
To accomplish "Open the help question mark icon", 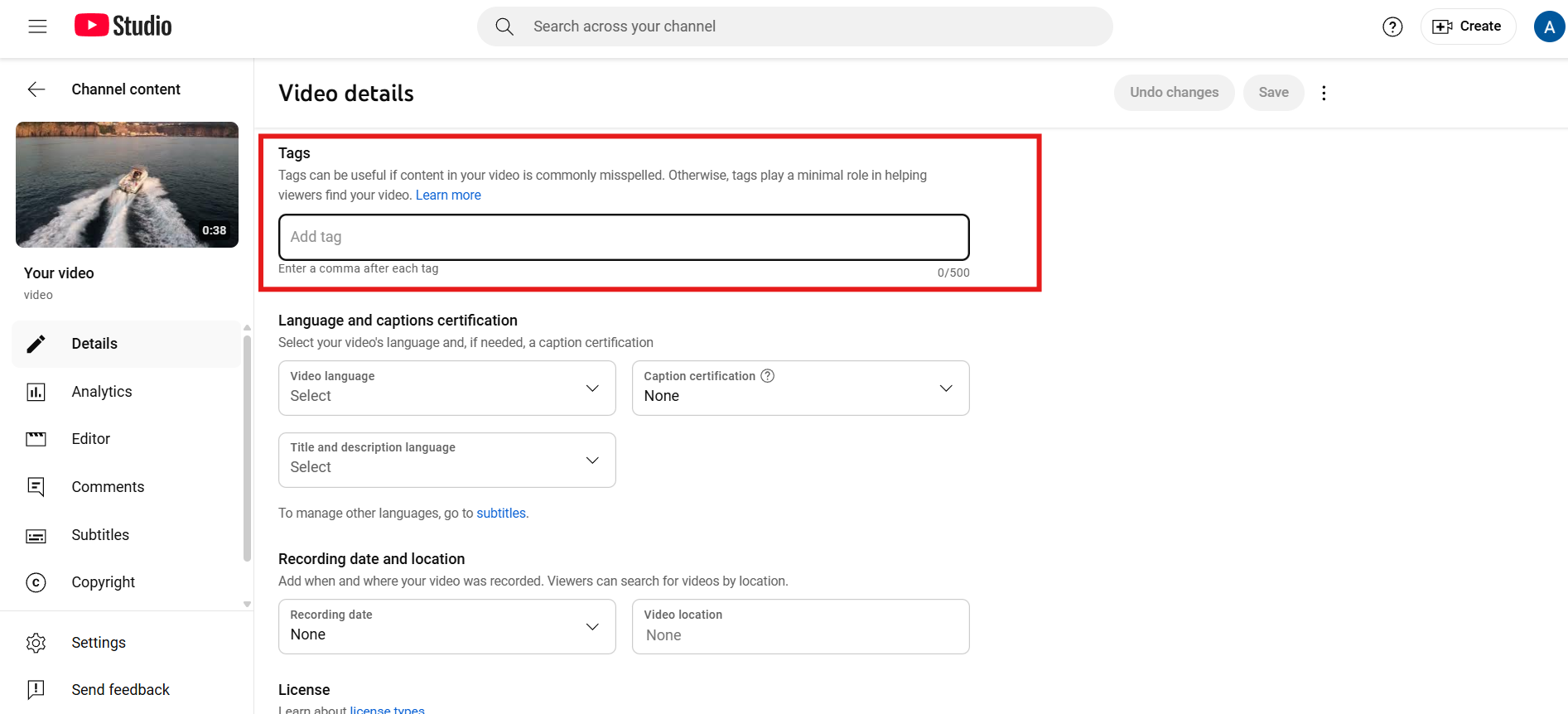I will (x=1392, y=27).
